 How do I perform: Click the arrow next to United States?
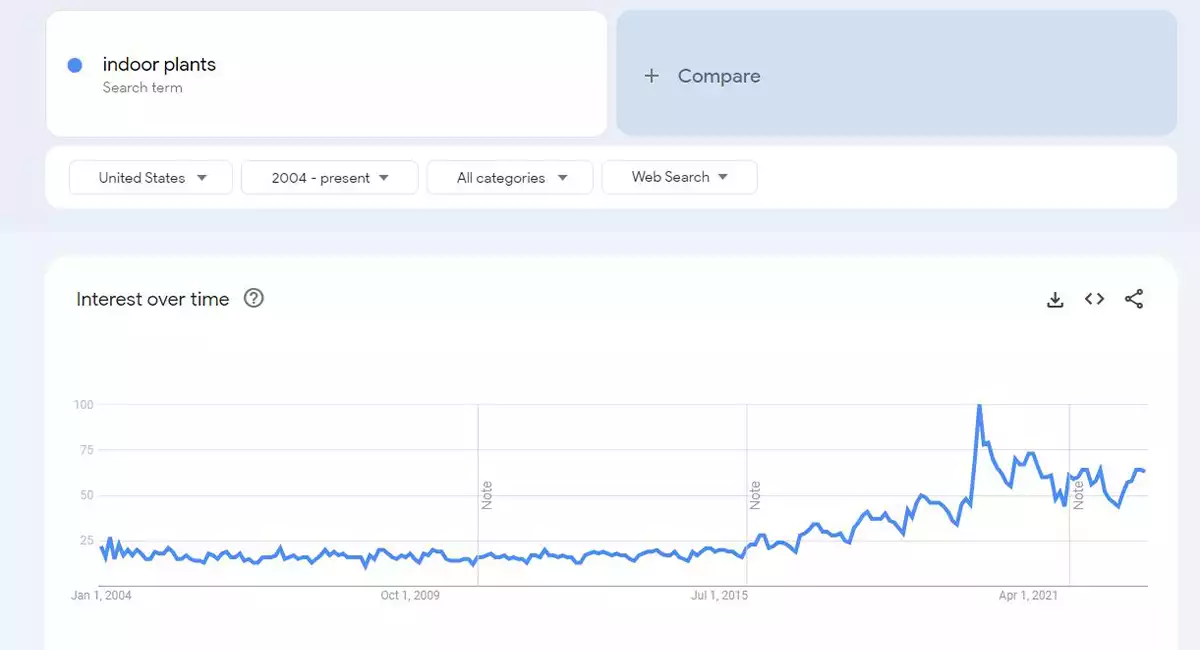[202, 177]
